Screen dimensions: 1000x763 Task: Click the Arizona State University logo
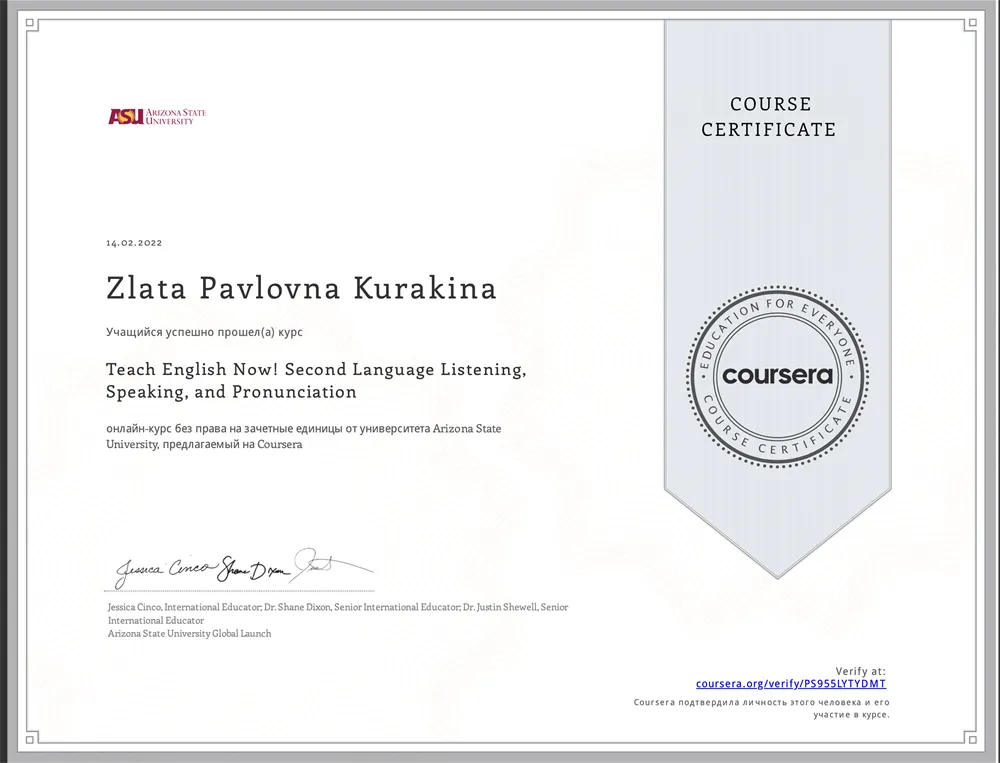click(x=157, y=116)
